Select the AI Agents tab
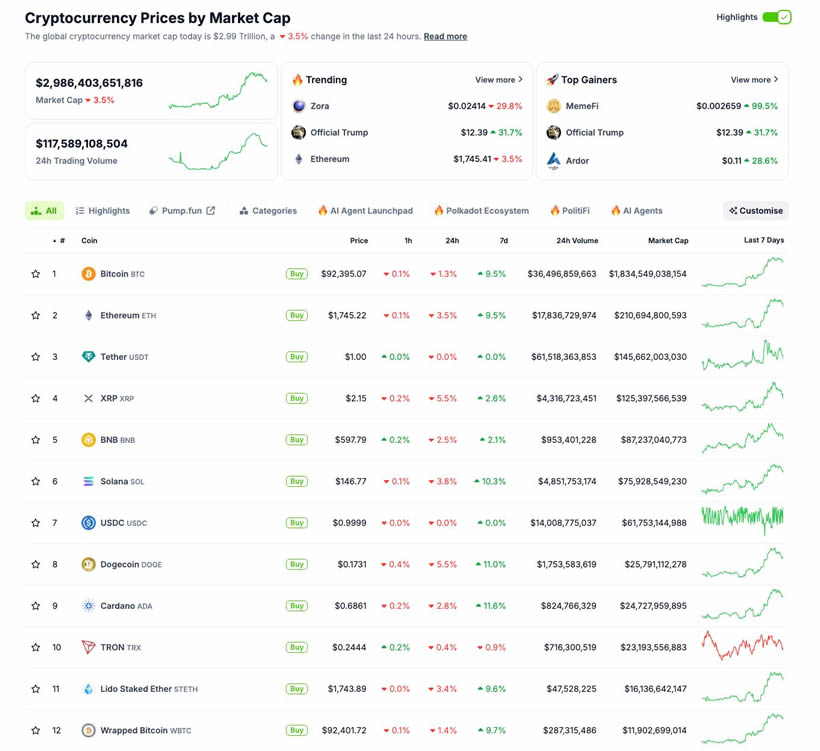The height and width of the screenshot is (751, 820). pyautogui.click(x=637, y=211)
